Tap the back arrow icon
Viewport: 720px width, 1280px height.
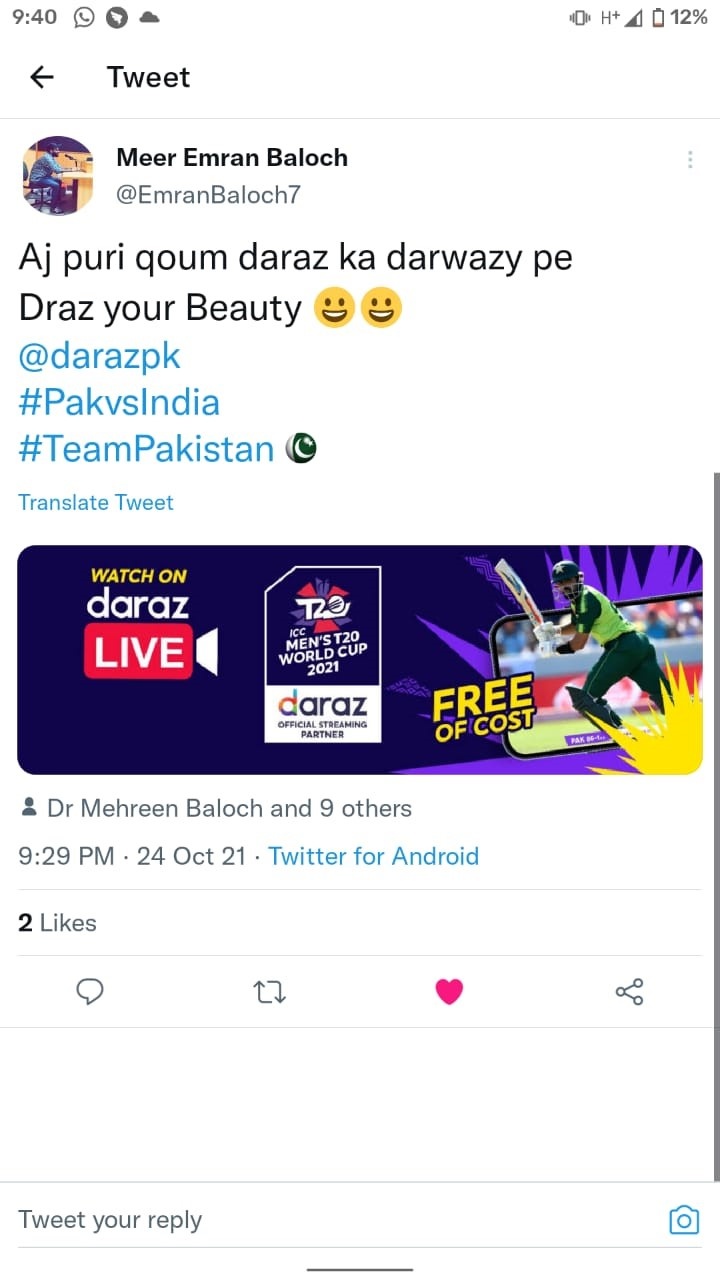point(41,77)
